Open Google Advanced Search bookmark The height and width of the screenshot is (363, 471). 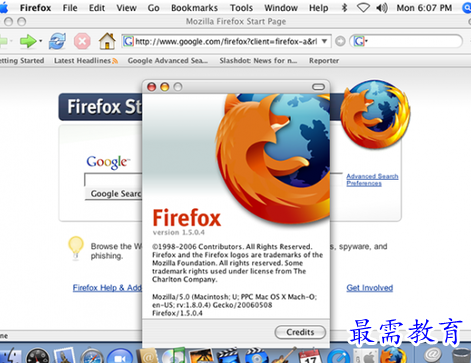click(x=167, y=61)
